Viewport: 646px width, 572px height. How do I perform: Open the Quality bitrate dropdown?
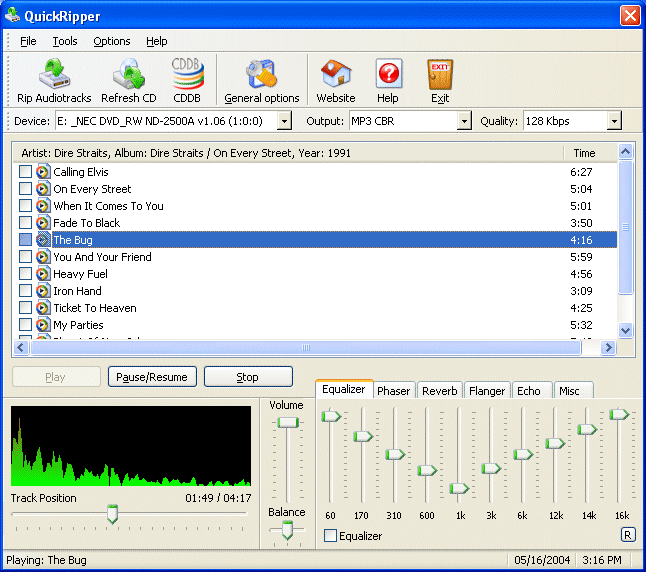[x=614, y=121]
